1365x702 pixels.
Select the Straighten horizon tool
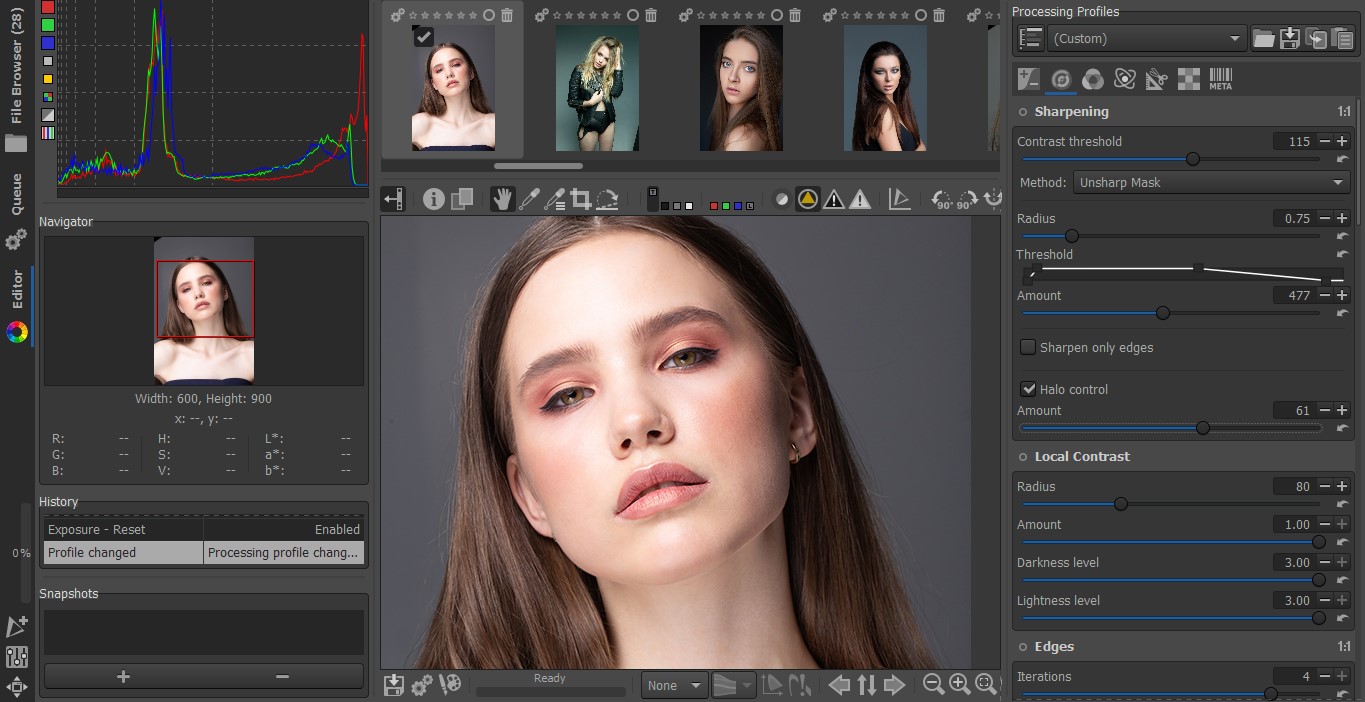pos(607,199)
